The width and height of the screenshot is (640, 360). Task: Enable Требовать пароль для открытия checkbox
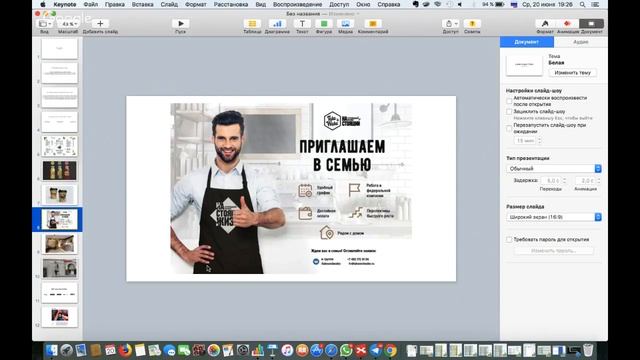(509, 240)
